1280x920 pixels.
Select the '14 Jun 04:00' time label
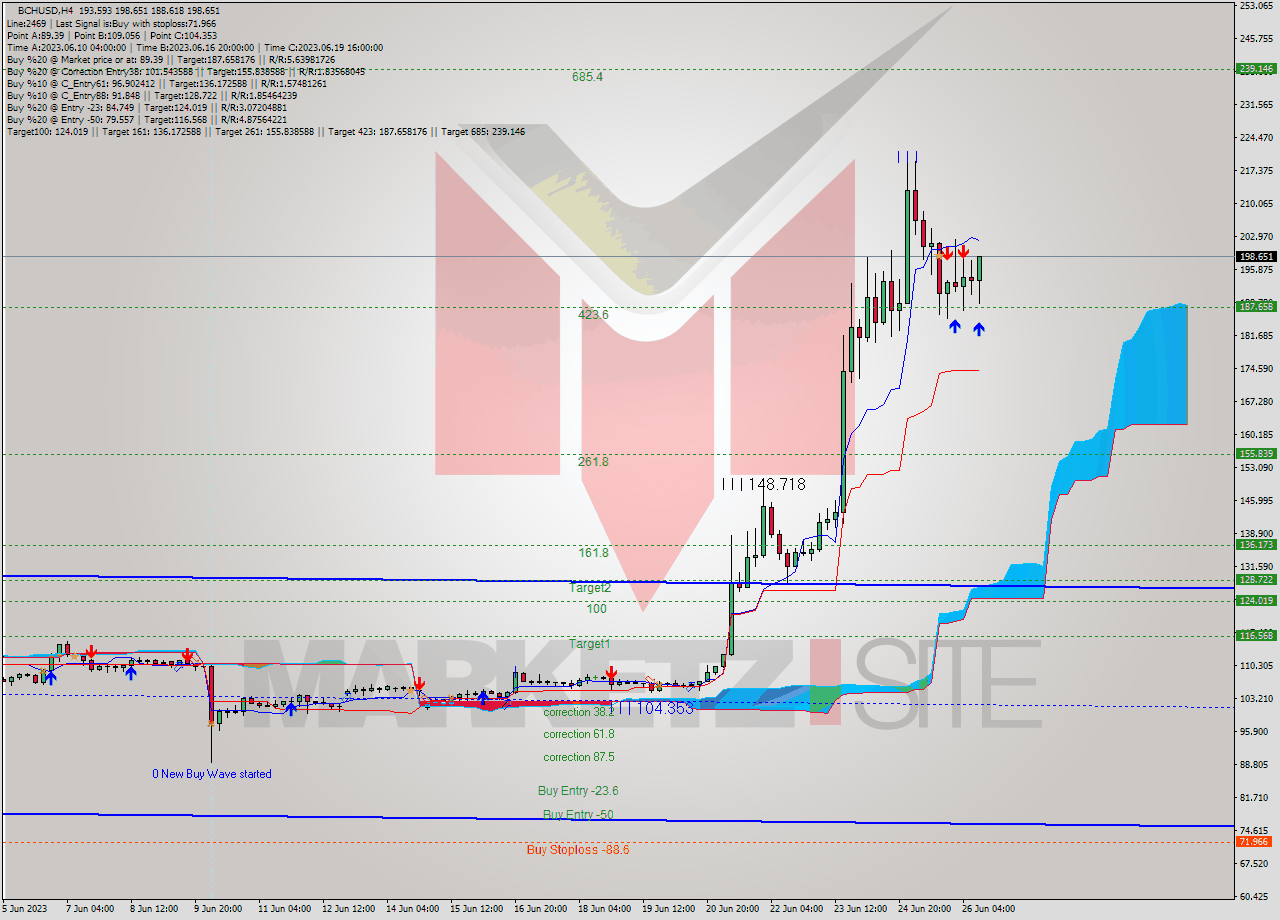pos(413,910)
